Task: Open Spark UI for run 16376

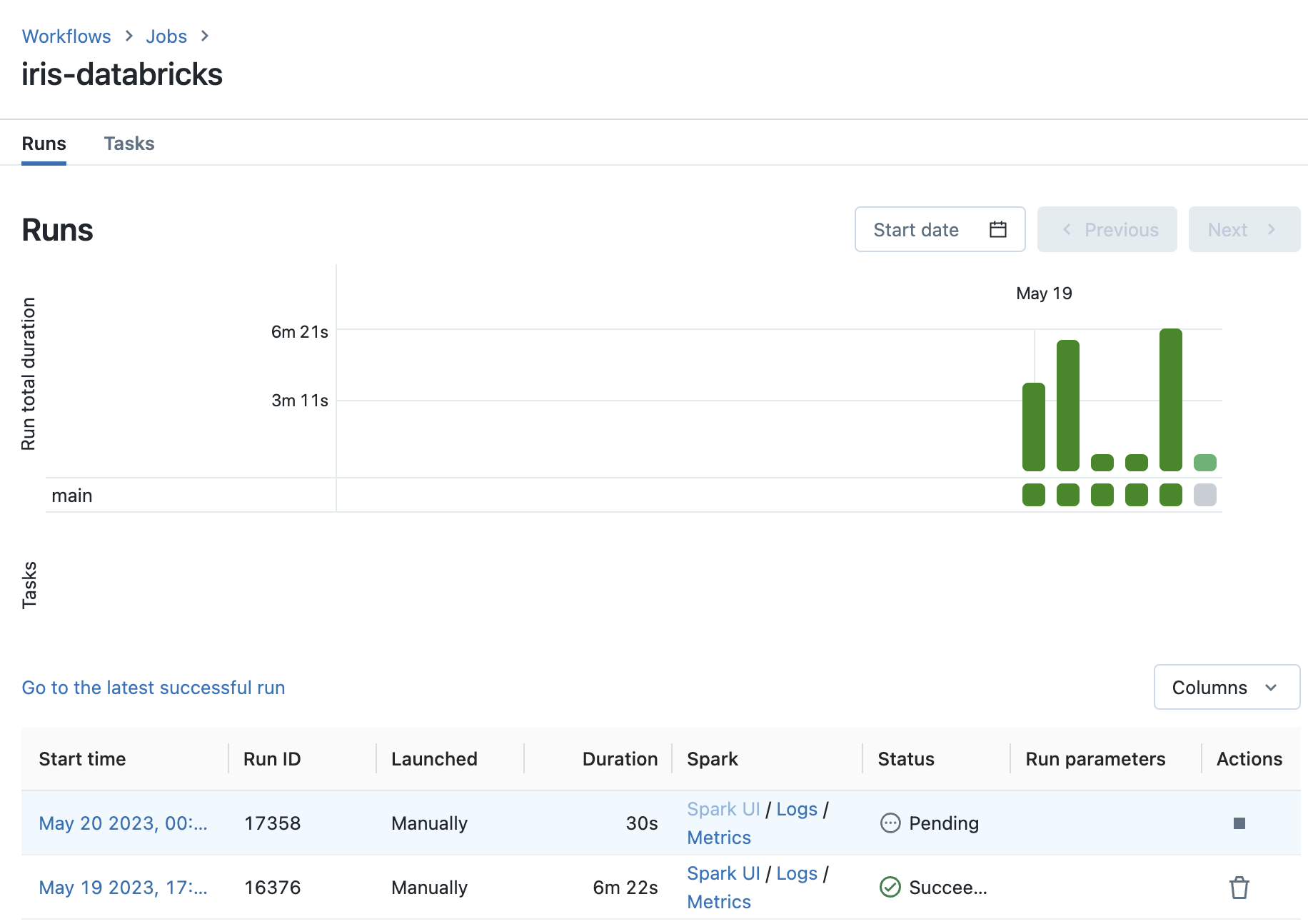Action: pos(723,873)
